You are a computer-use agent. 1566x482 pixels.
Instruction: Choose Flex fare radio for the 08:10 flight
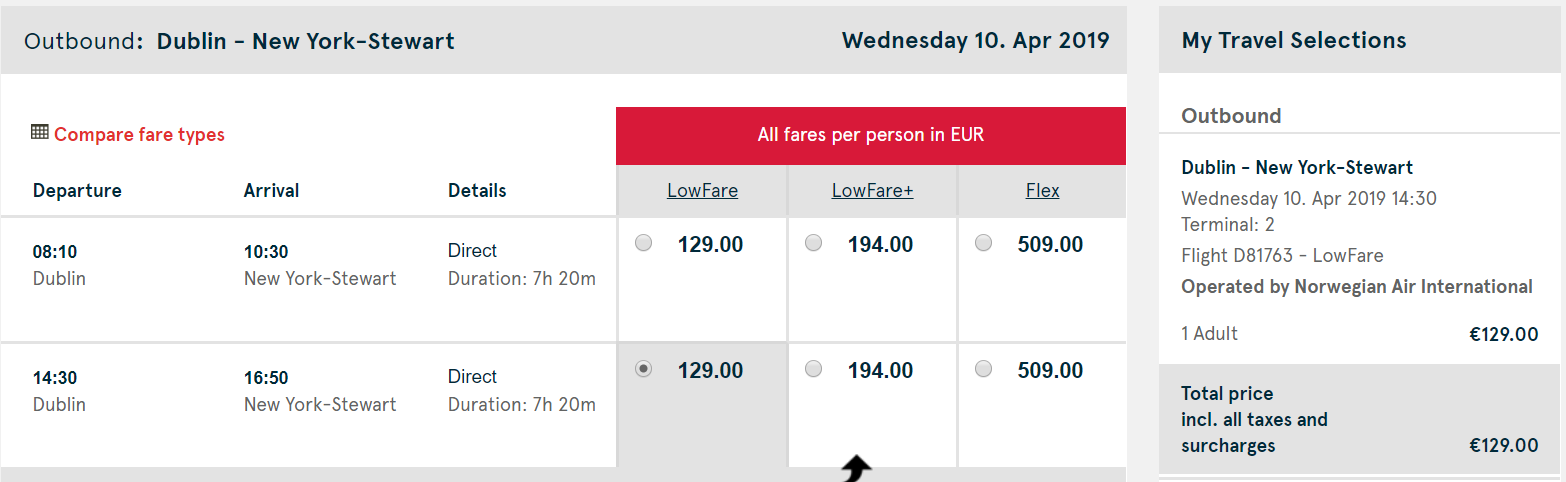[x=984, y=243]
